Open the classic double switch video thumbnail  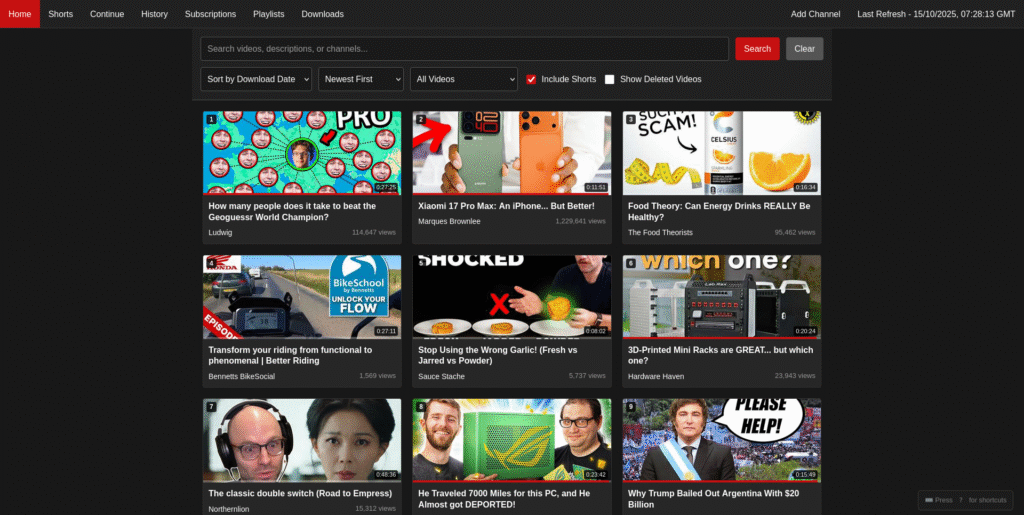tap(301, 440)
